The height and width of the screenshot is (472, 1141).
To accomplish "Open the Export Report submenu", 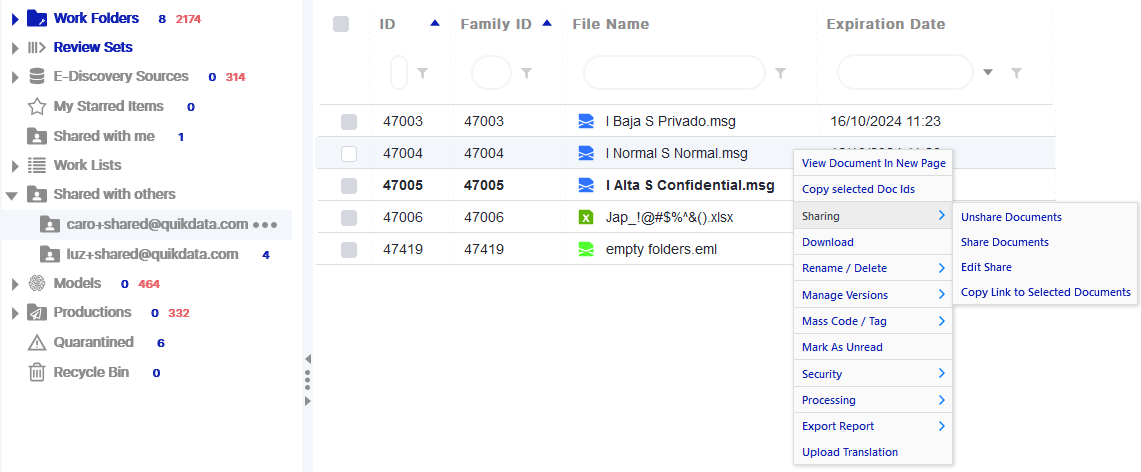I will click(872, 426).
